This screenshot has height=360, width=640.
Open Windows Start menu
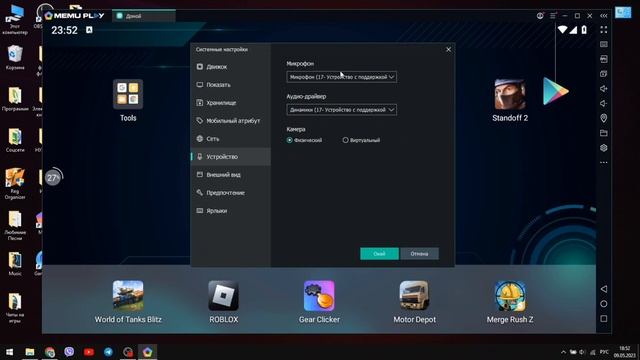(x=9, y=351)
